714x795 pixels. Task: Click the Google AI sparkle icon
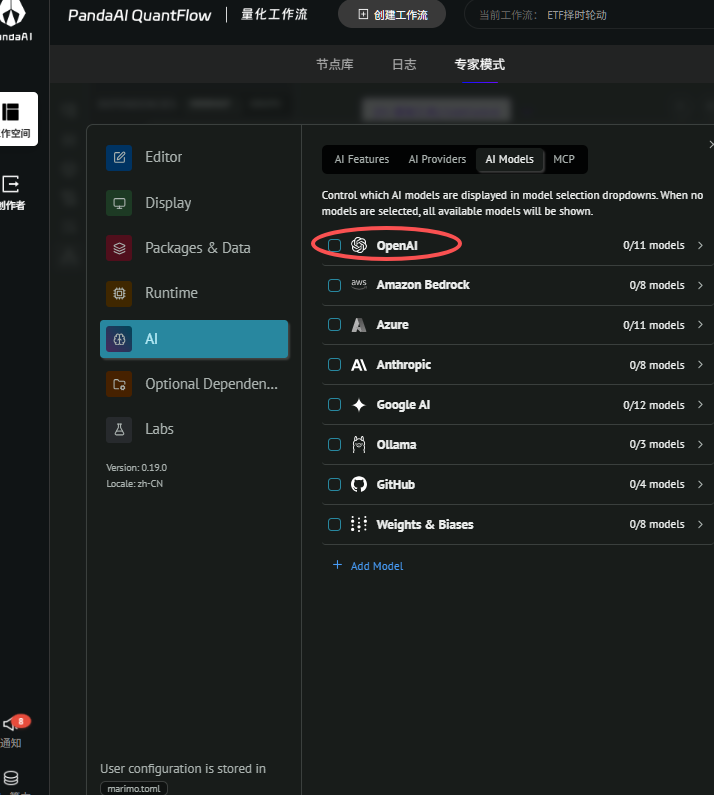(359, 405)
